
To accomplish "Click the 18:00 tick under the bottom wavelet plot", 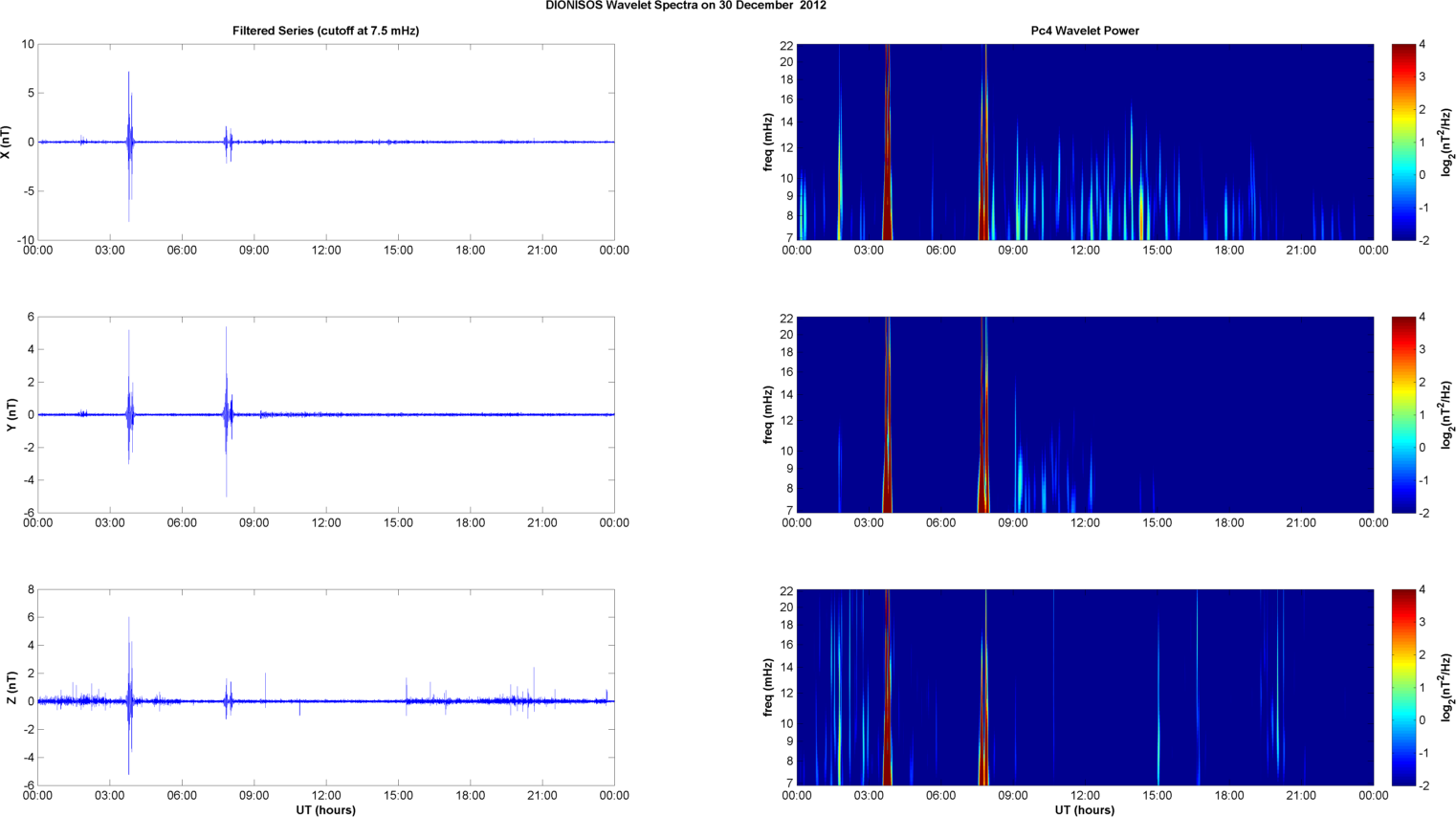I will 1229,795.
